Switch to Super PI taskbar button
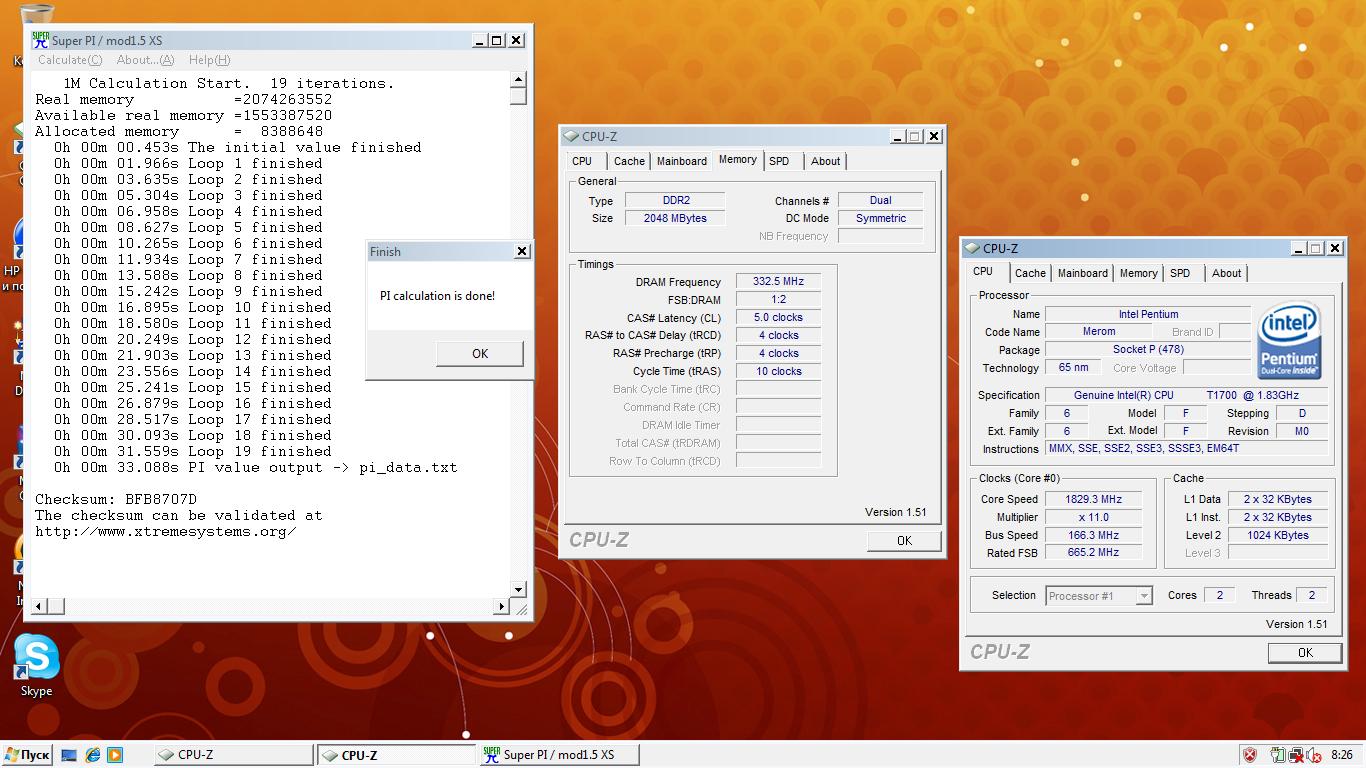Image resolution: width=1366 pixels, height=768 pixels. pyautogui.click(x=559, y=755)
